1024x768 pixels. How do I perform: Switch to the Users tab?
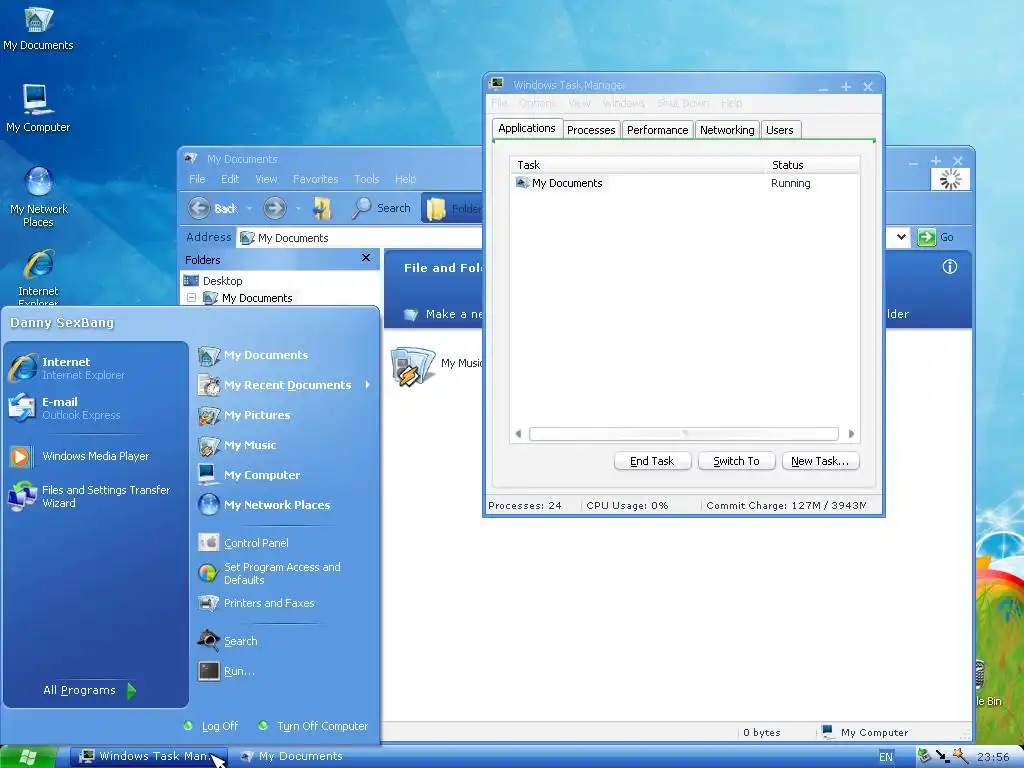(780, 130)
